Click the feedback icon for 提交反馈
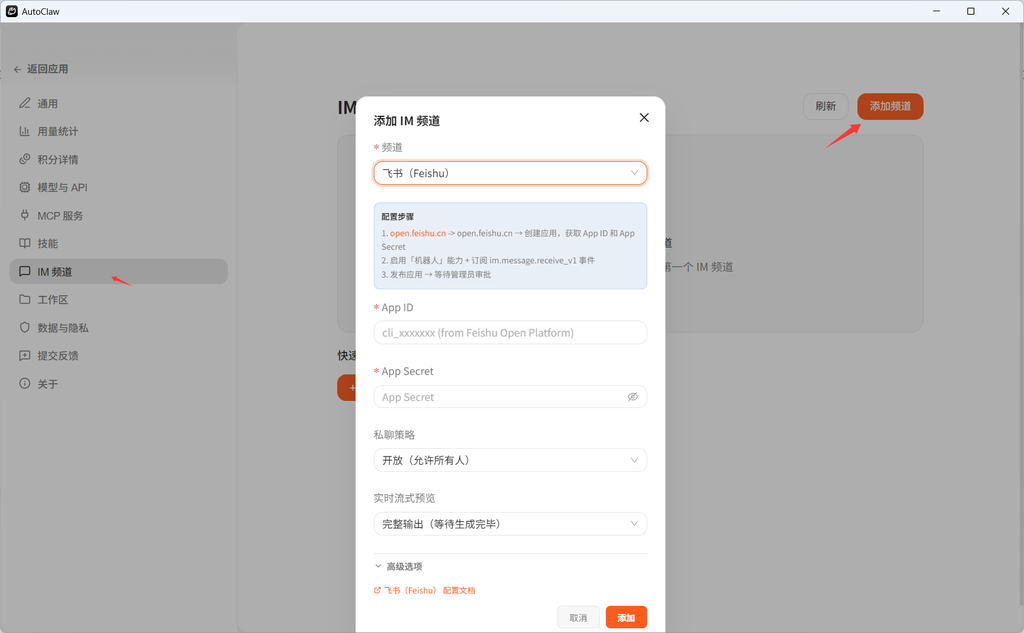 [25, 355]
